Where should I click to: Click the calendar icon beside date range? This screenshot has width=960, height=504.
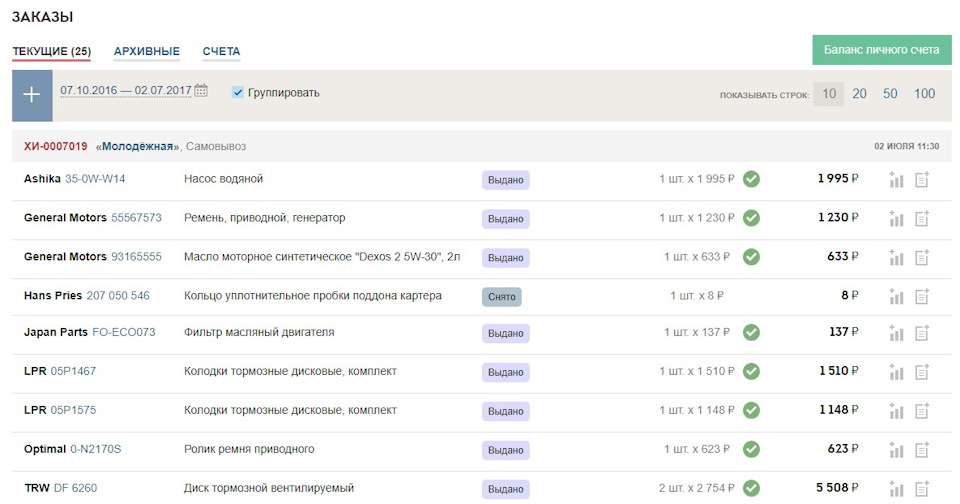tap(201, 91)
